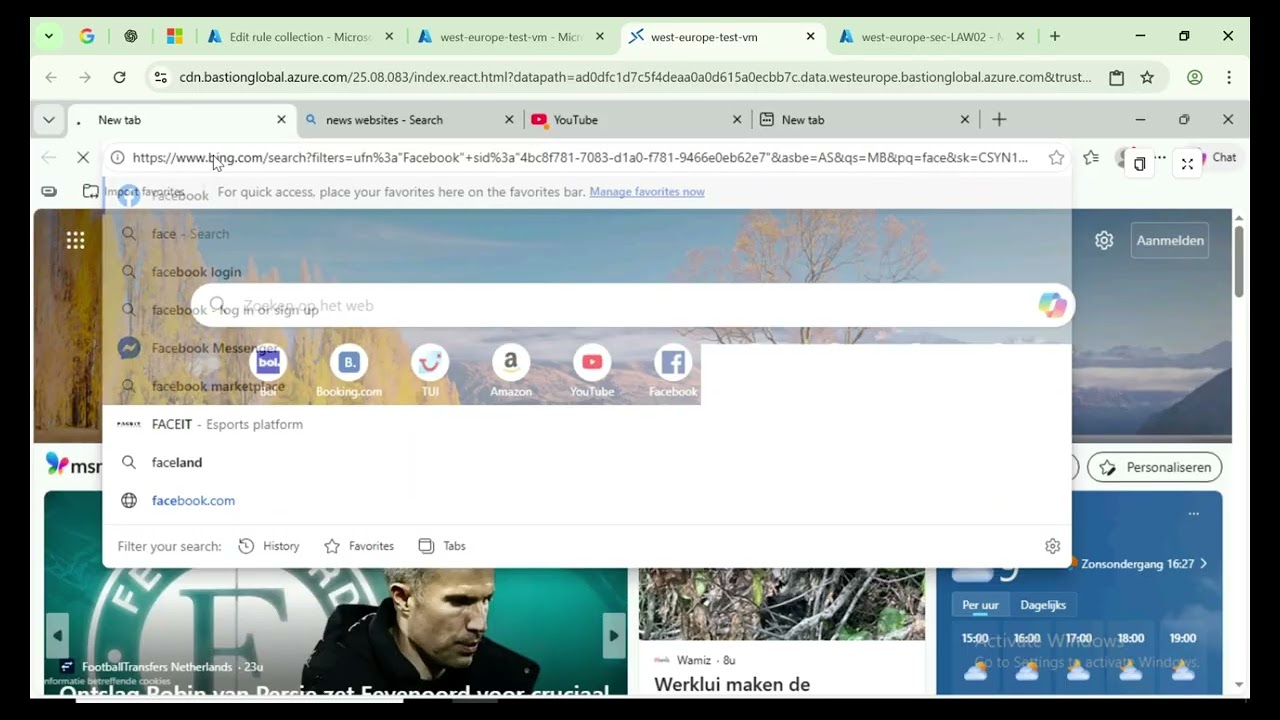Select the 'face - Search' suggestion
Screen dimensions: 1280x720
click(x=586, y=233)
